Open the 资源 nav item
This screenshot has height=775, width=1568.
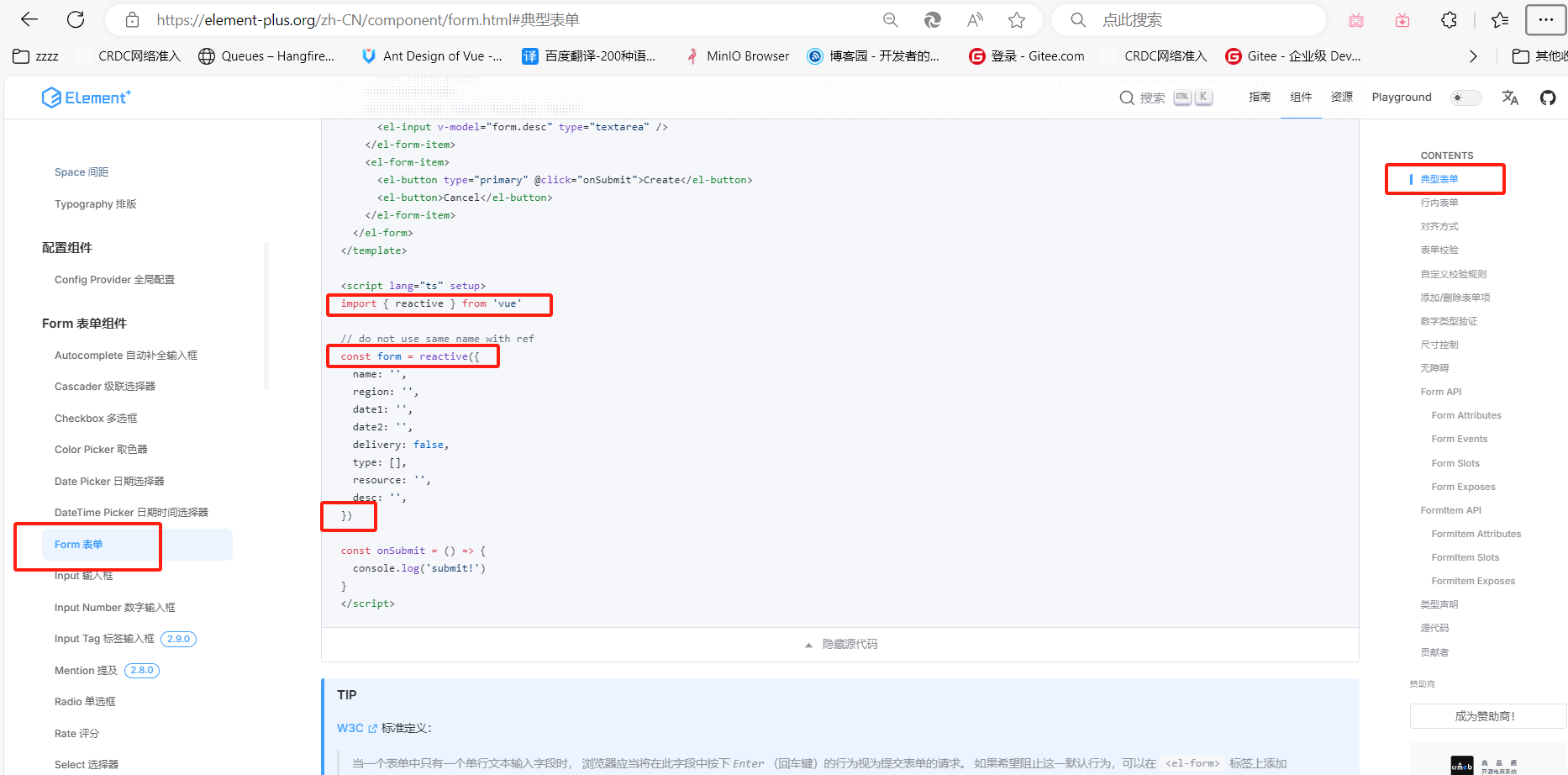click(1342, 98)
